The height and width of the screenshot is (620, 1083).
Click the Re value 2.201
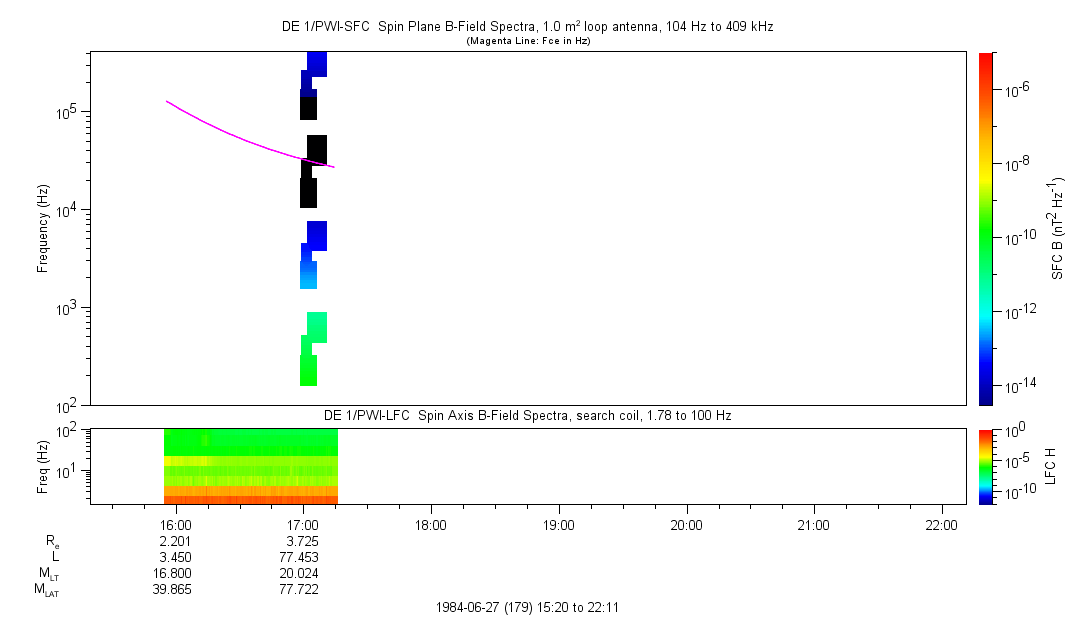click(176, 541)
